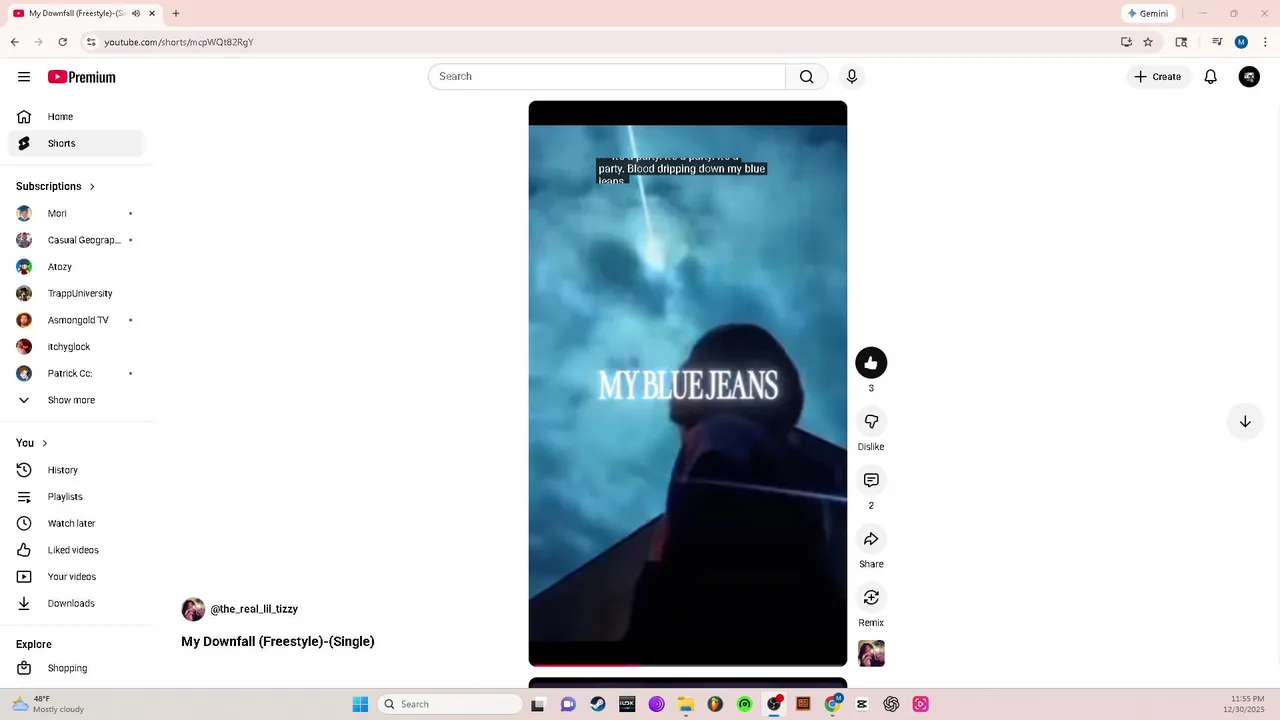Open the YouTube hamburger guide menu

click(24, 77)
